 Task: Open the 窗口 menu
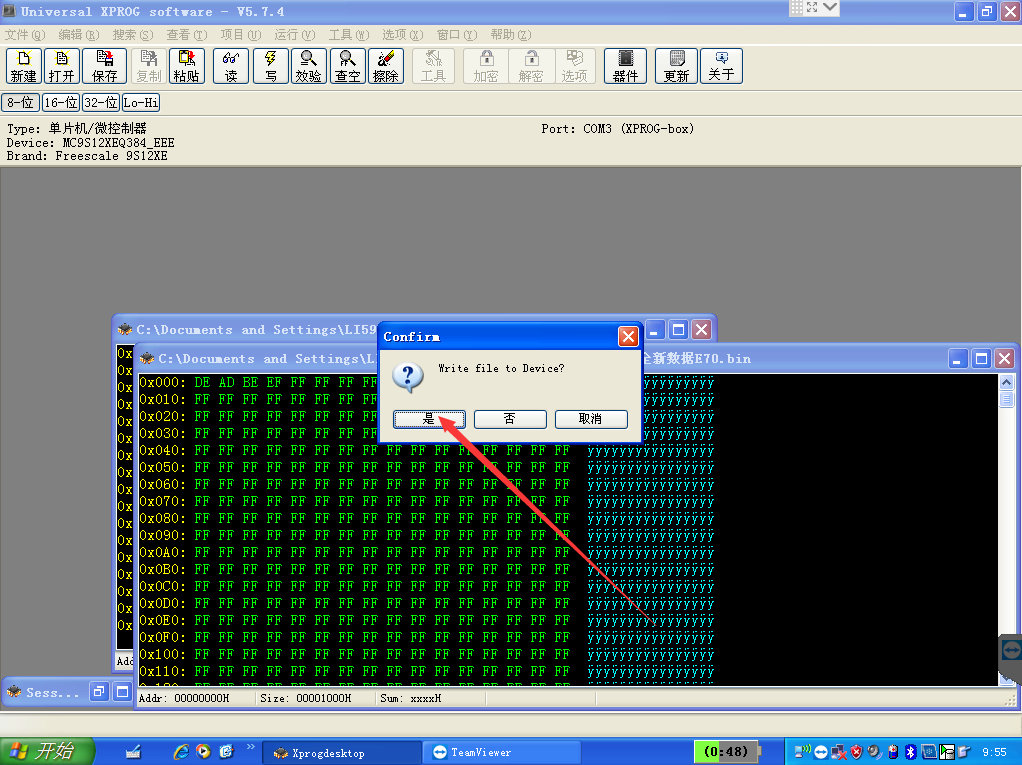tap(457, 35)
